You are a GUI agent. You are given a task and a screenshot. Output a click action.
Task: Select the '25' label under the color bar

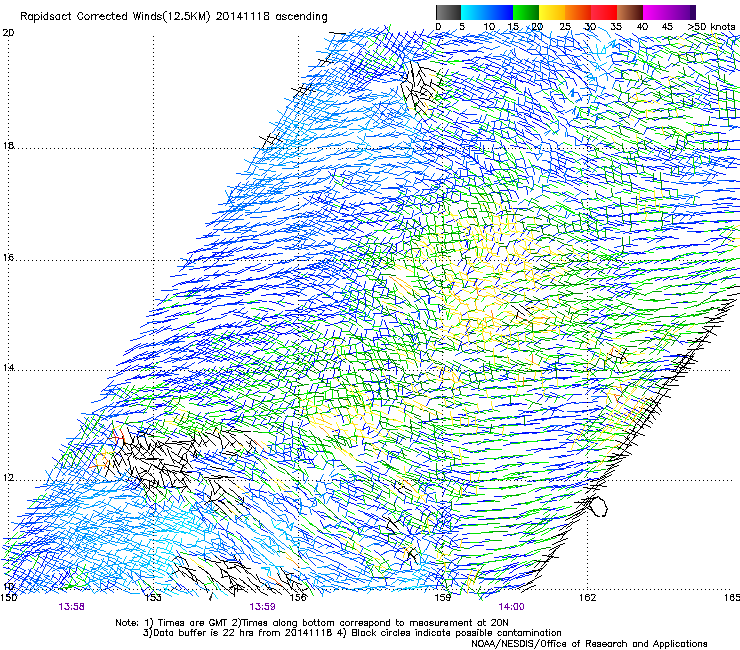coord(565,27)
